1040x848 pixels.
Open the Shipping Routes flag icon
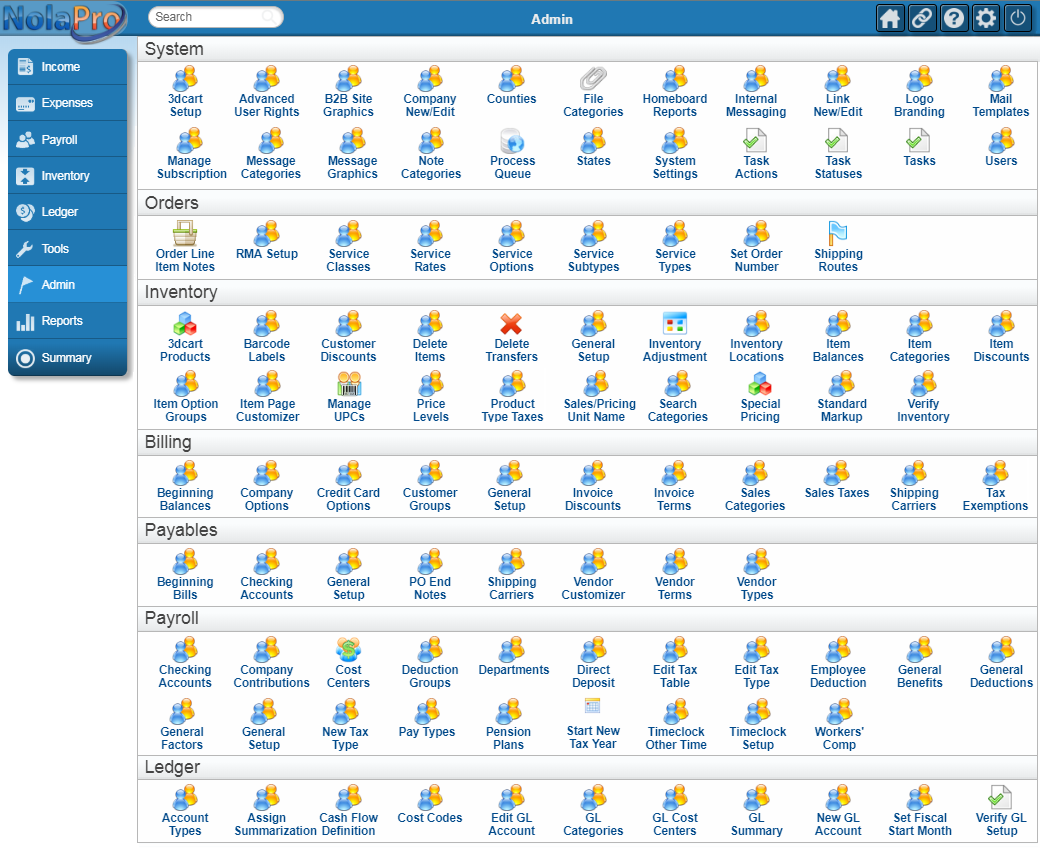[838, 234]
